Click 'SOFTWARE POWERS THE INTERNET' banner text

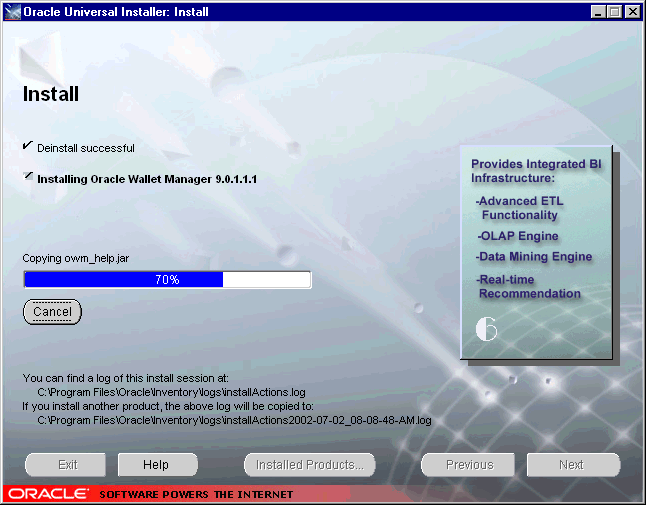click(196, 494)
